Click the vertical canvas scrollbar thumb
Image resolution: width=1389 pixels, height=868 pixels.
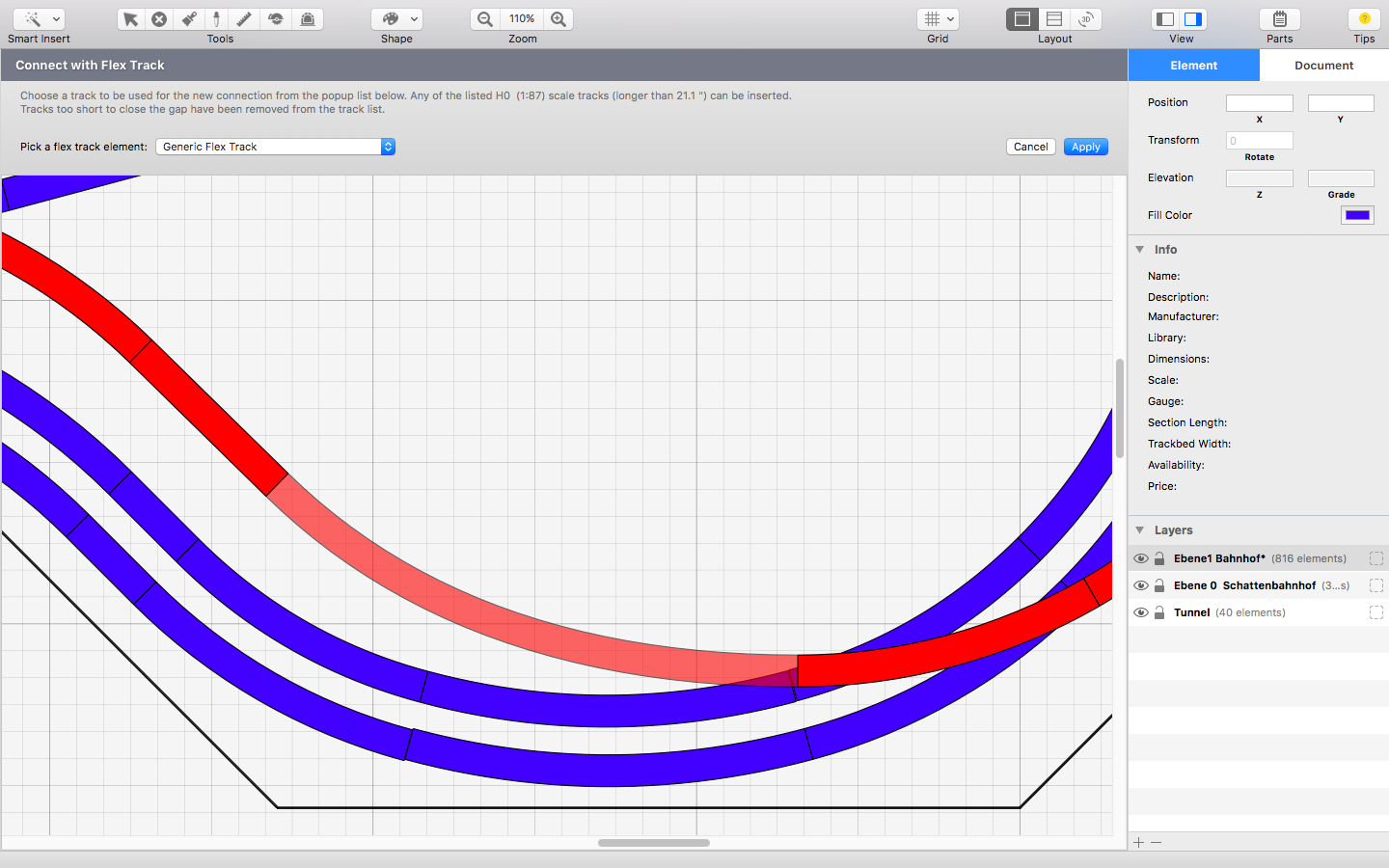click(1120, 408)
